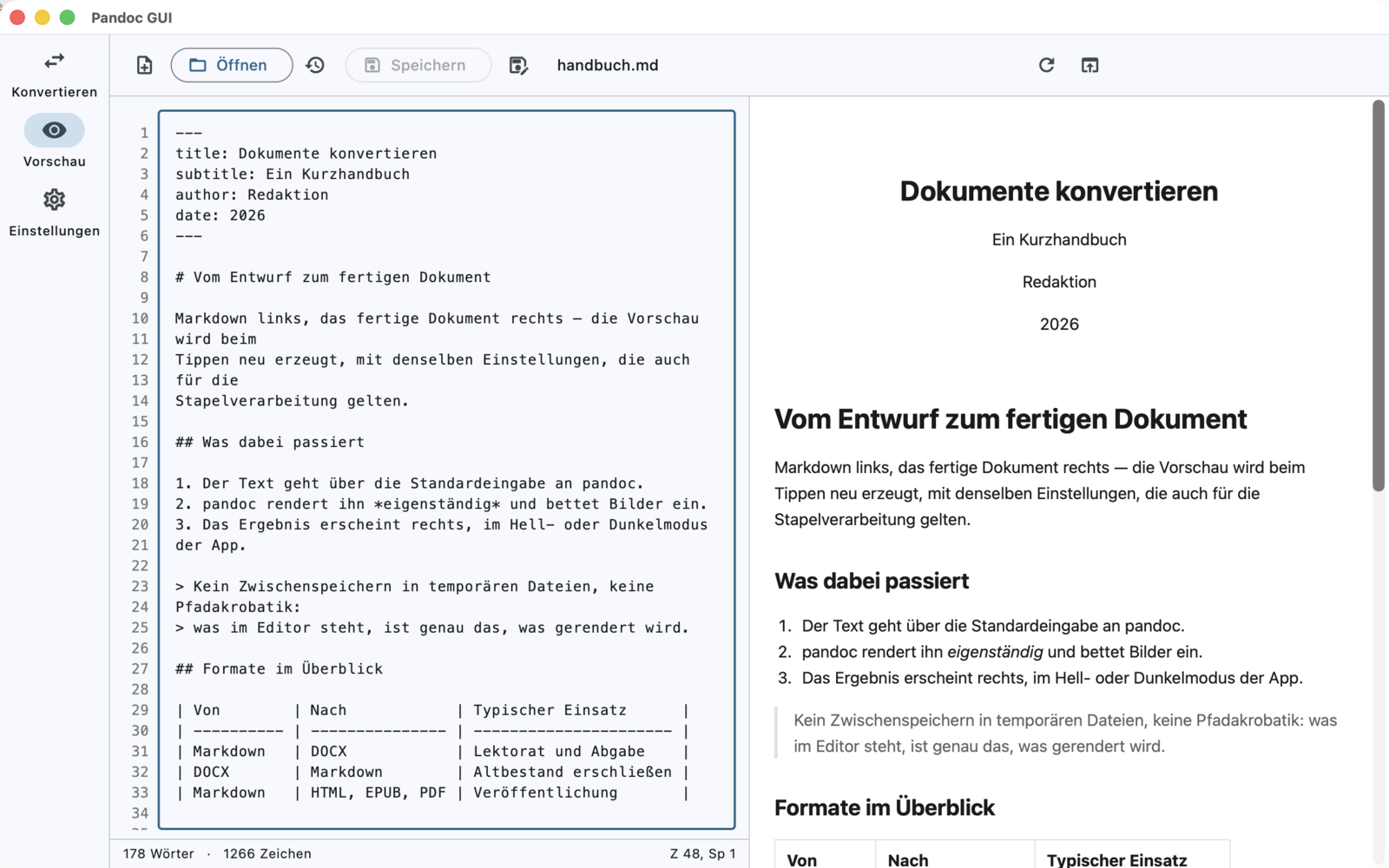This screenshot has width=1389, height=868.
Task: Click italic word eigenständig in preview
Action: click(x=995, y=652)
